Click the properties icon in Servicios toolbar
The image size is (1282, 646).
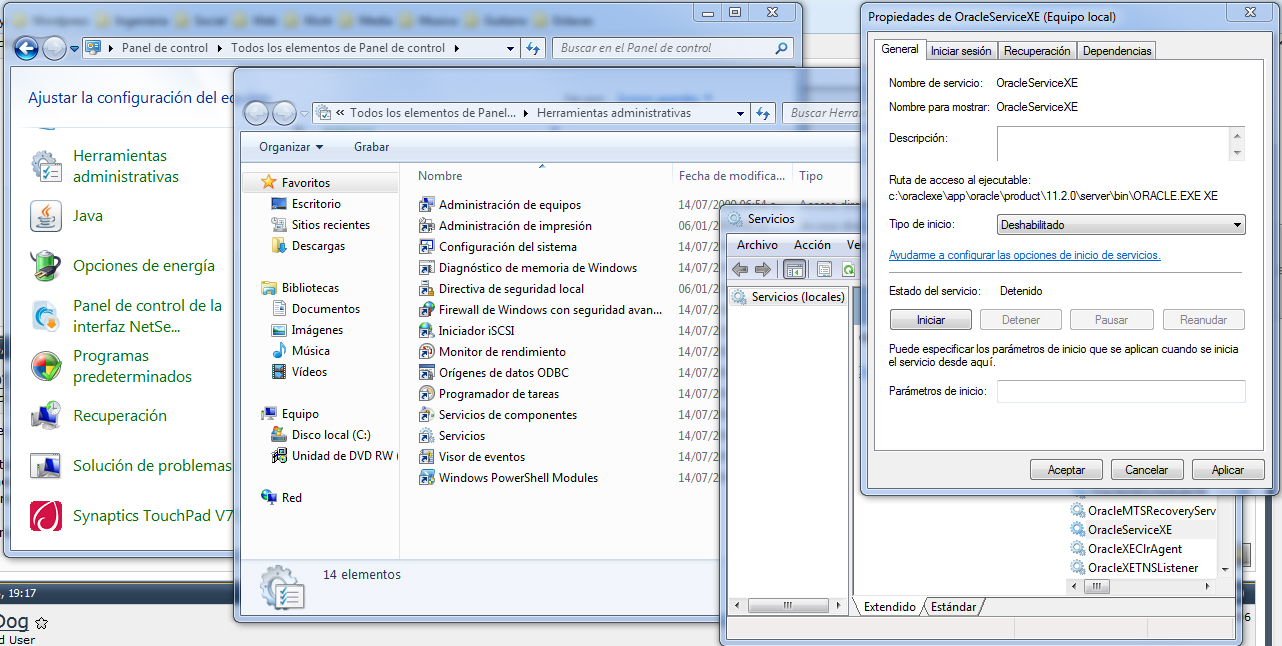pos(825,269)
